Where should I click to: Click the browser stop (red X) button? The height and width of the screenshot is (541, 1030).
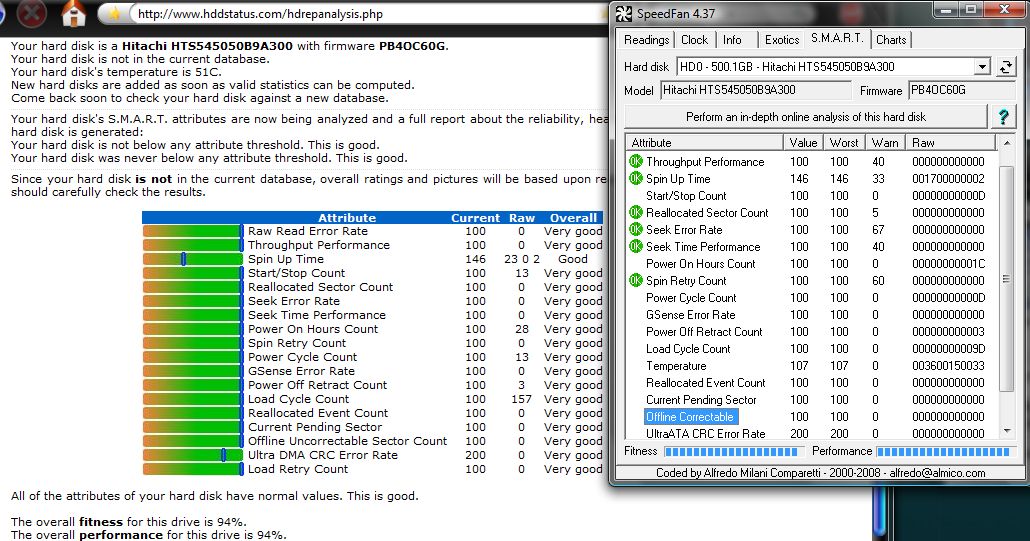click(x=31, y=12)
